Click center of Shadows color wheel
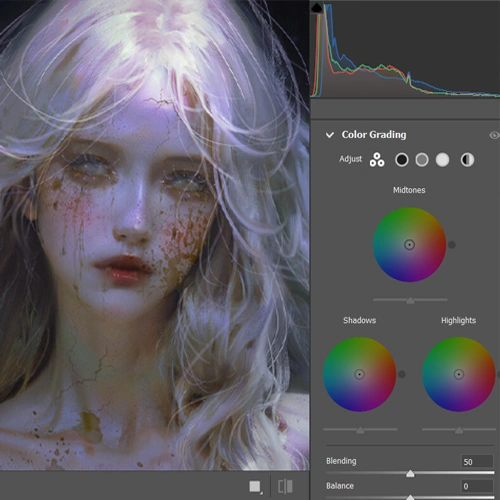 tap(359, 374)
